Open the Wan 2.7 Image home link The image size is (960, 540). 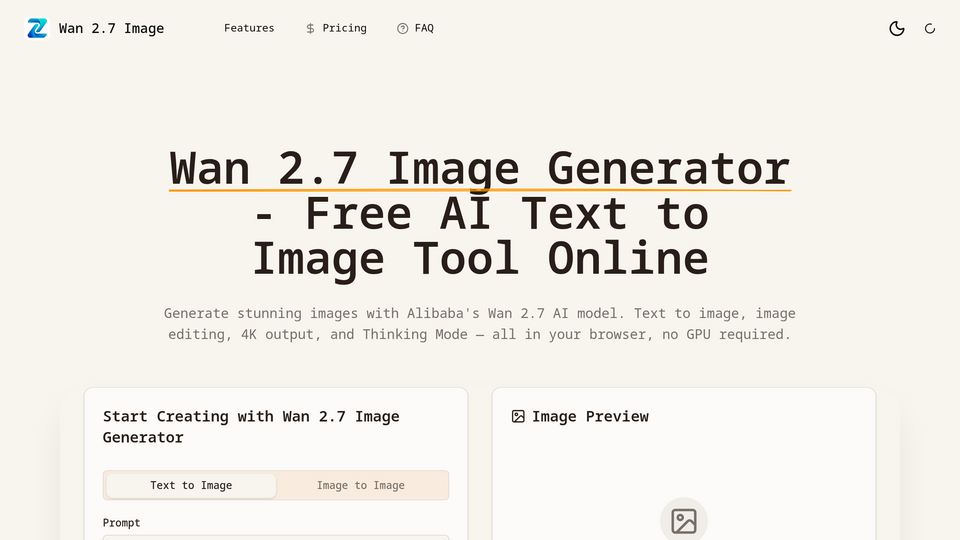pyautogui.click(x=94, y=28)
